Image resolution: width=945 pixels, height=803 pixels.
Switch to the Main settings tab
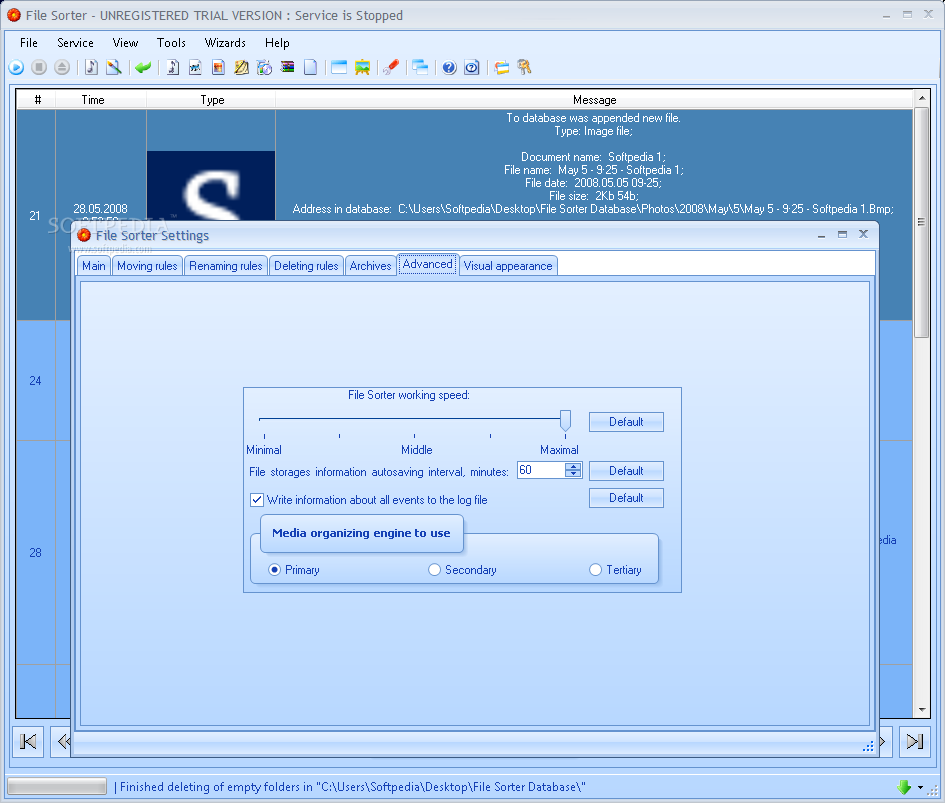94,266
